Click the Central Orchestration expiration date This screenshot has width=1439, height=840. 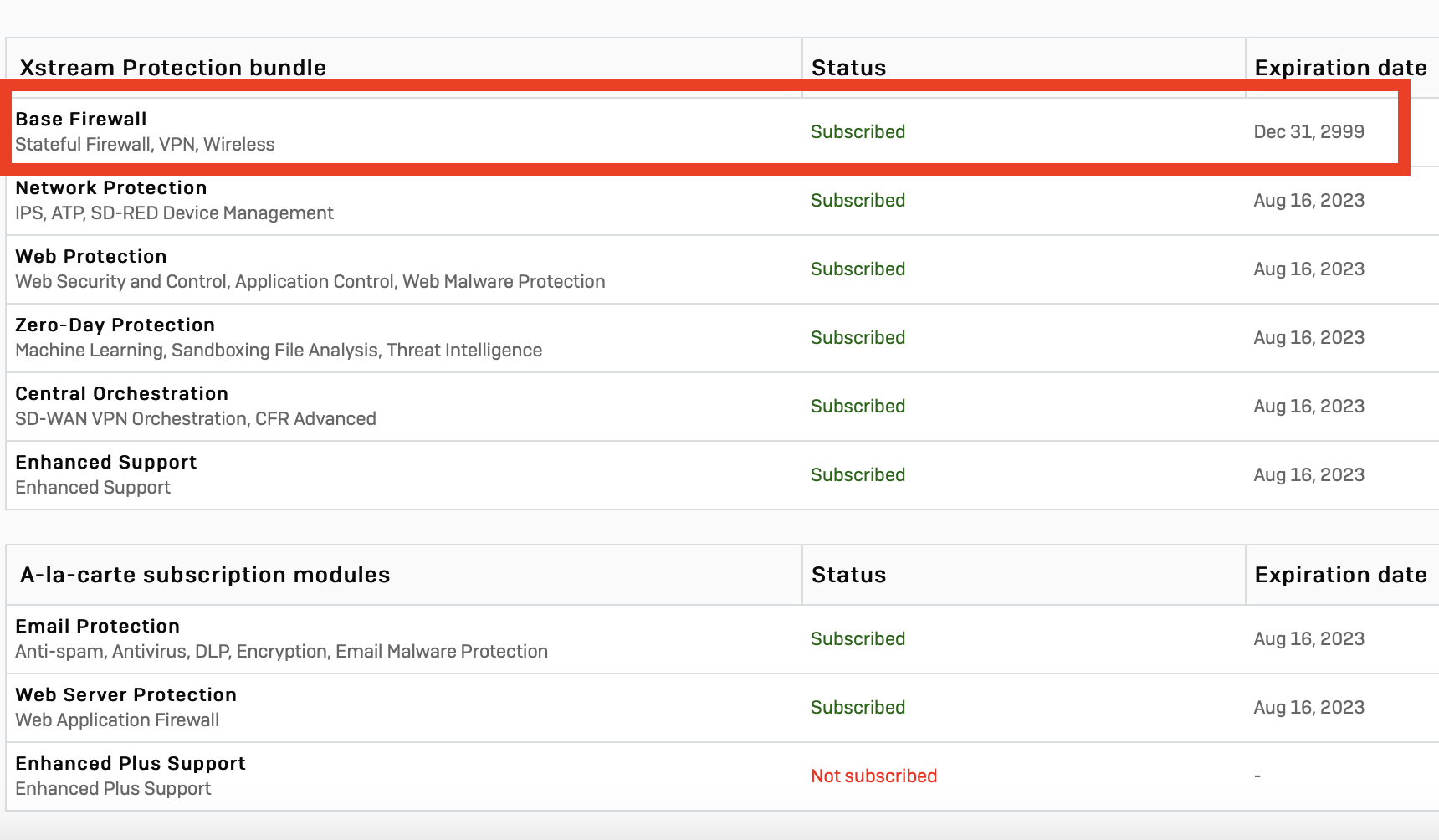(x=1309, y=406)
